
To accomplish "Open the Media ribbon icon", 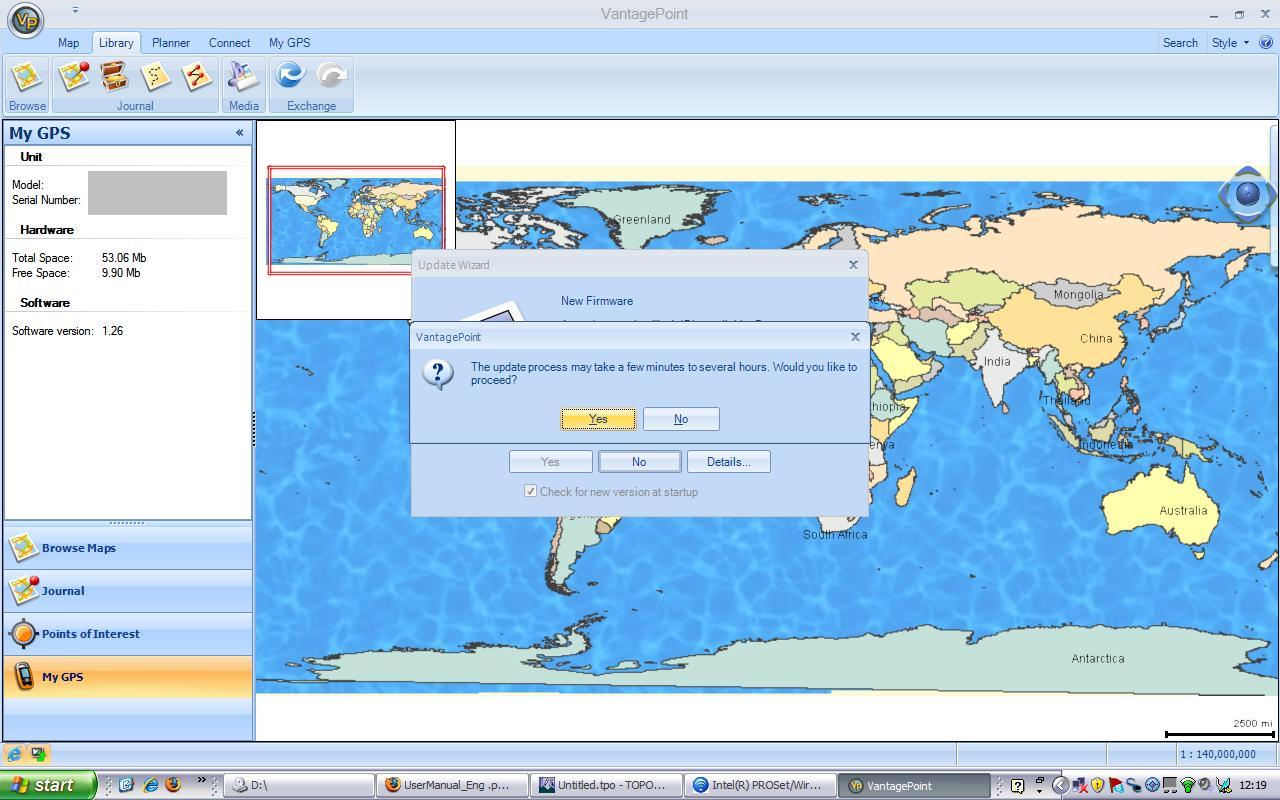I will [x=243, y=77].
